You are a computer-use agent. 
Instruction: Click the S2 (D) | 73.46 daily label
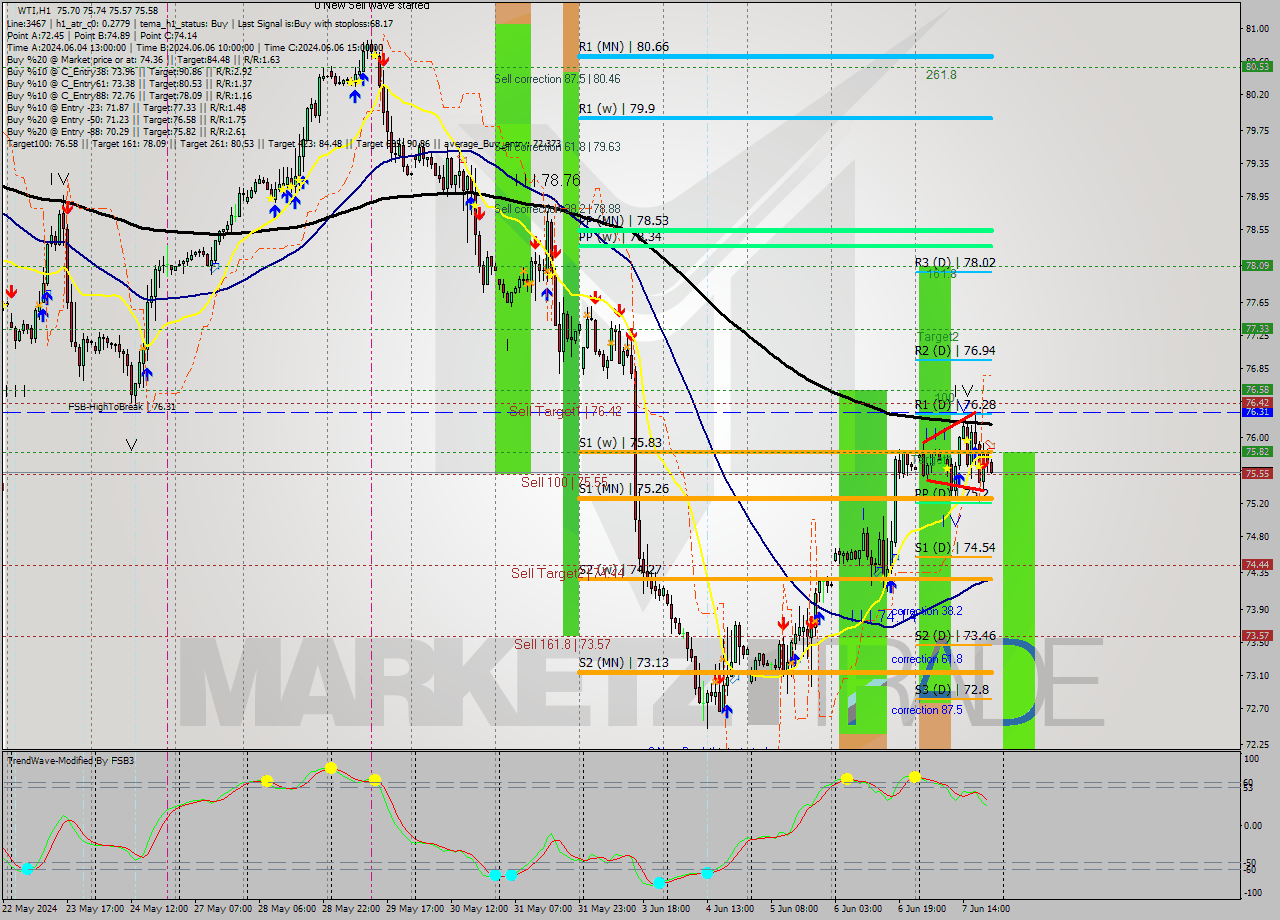tap(954, 636)
